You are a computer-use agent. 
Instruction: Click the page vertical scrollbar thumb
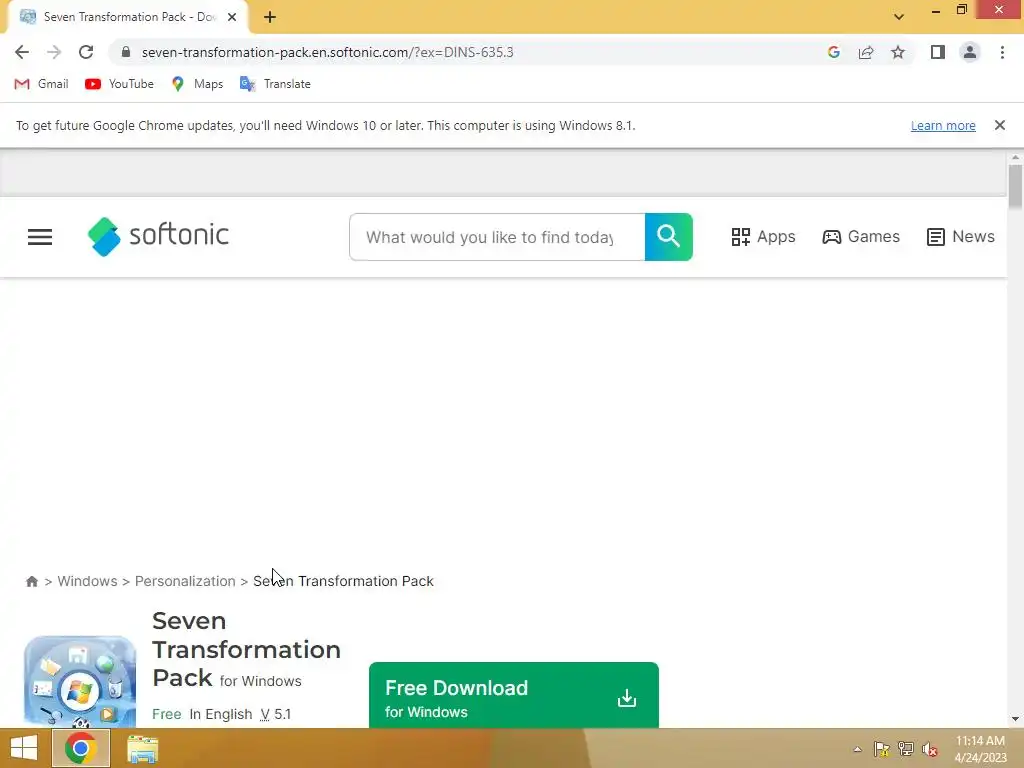tap(1015, 187)
